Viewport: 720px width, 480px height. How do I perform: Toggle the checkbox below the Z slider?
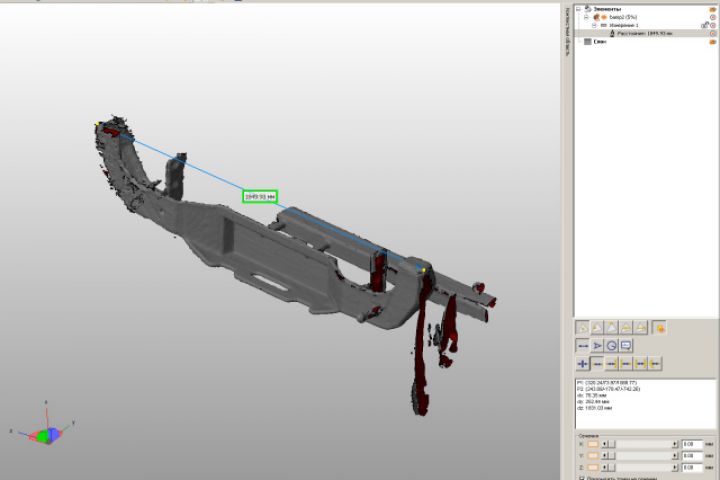click(x=582, y=478)
